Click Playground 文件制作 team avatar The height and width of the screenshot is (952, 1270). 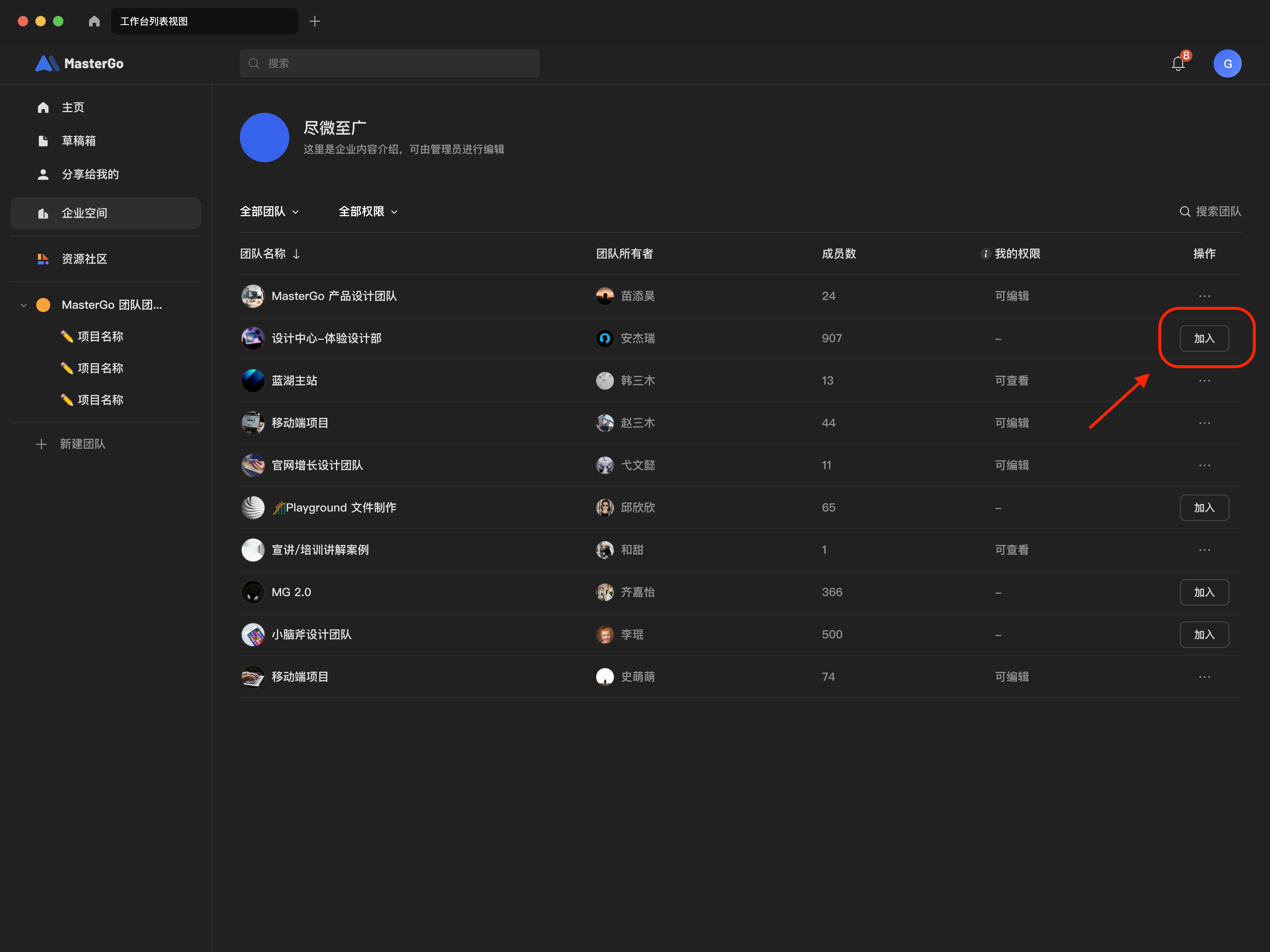click(253, 508)
